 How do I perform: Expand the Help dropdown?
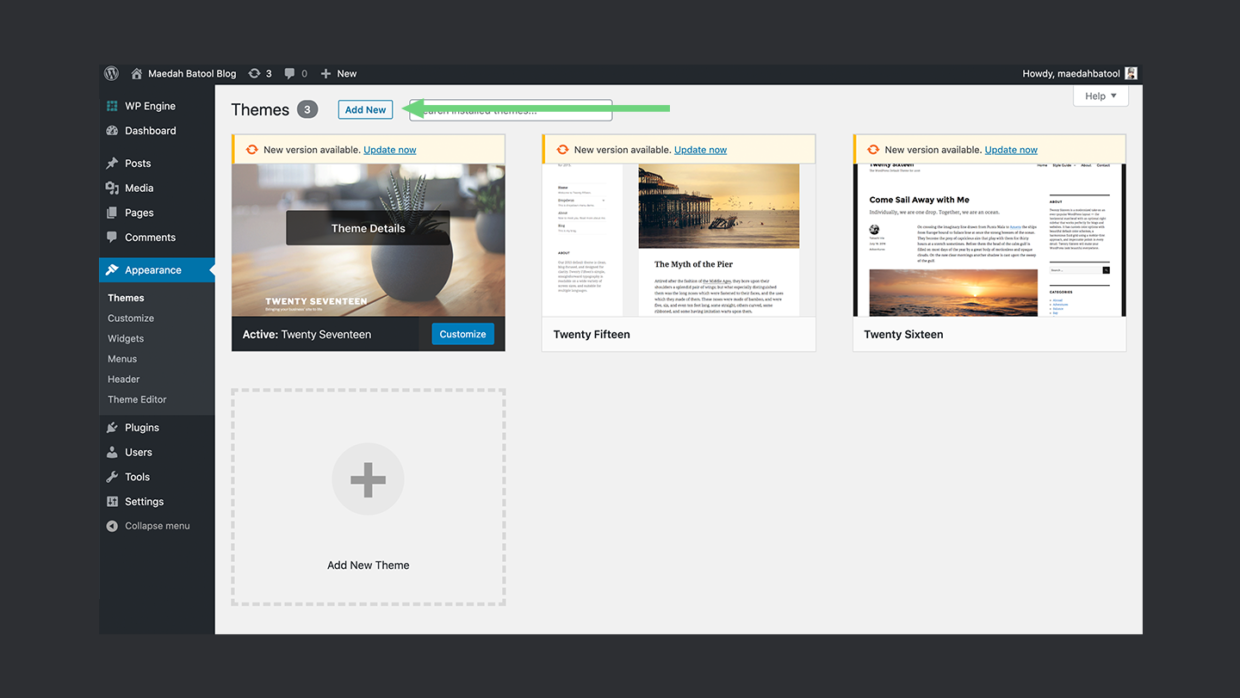click(1101, 96)
